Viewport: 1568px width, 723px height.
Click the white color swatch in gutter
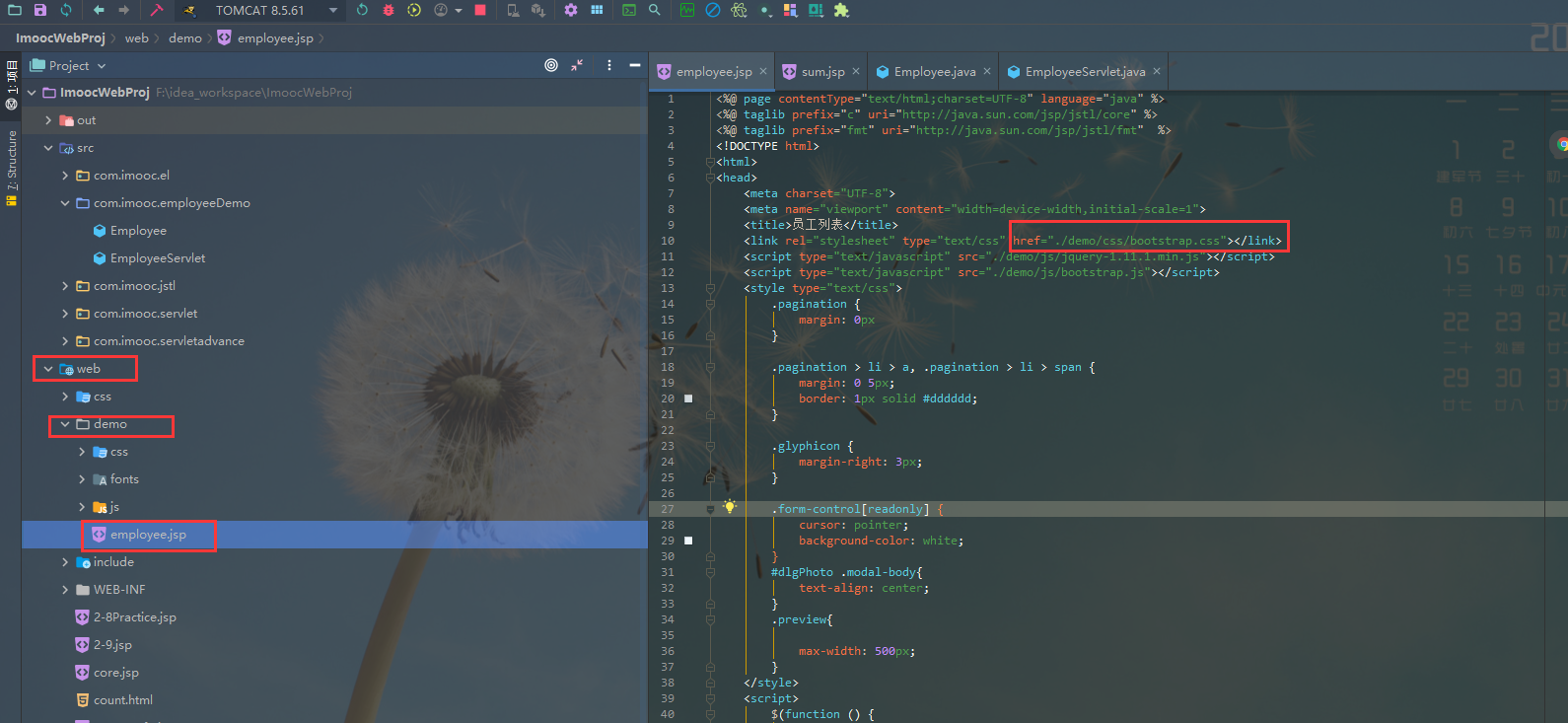688,541
